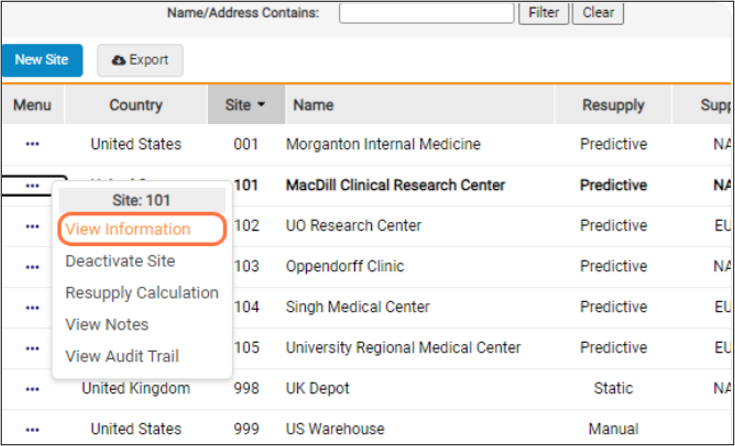Open the menu dots for Morganton Internal Medicine

pyautogui.click(x=32, y=144)
